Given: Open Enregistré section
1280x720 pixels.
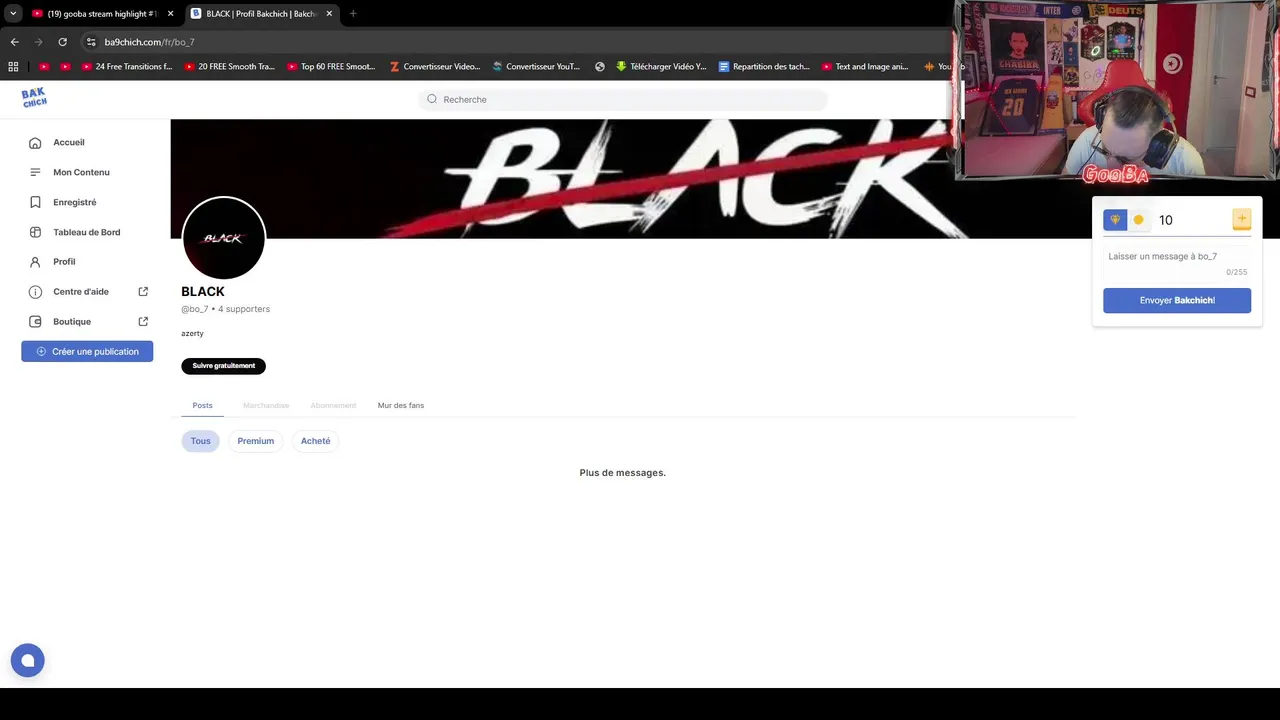Looking at the screenshot, I should pos(75,202).
